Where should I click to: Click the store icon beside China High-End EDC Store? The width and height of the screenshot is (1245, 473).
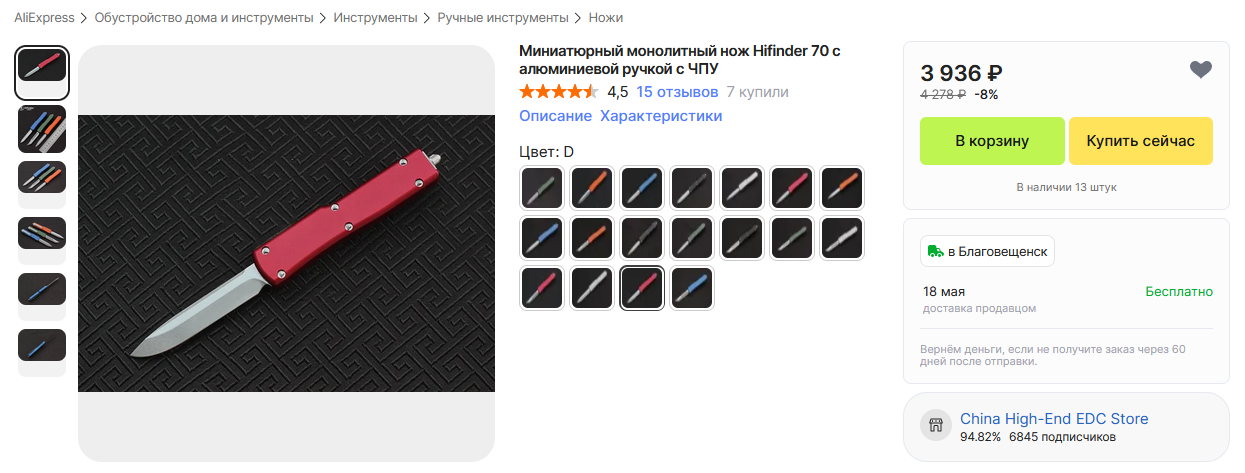[936, 425]
